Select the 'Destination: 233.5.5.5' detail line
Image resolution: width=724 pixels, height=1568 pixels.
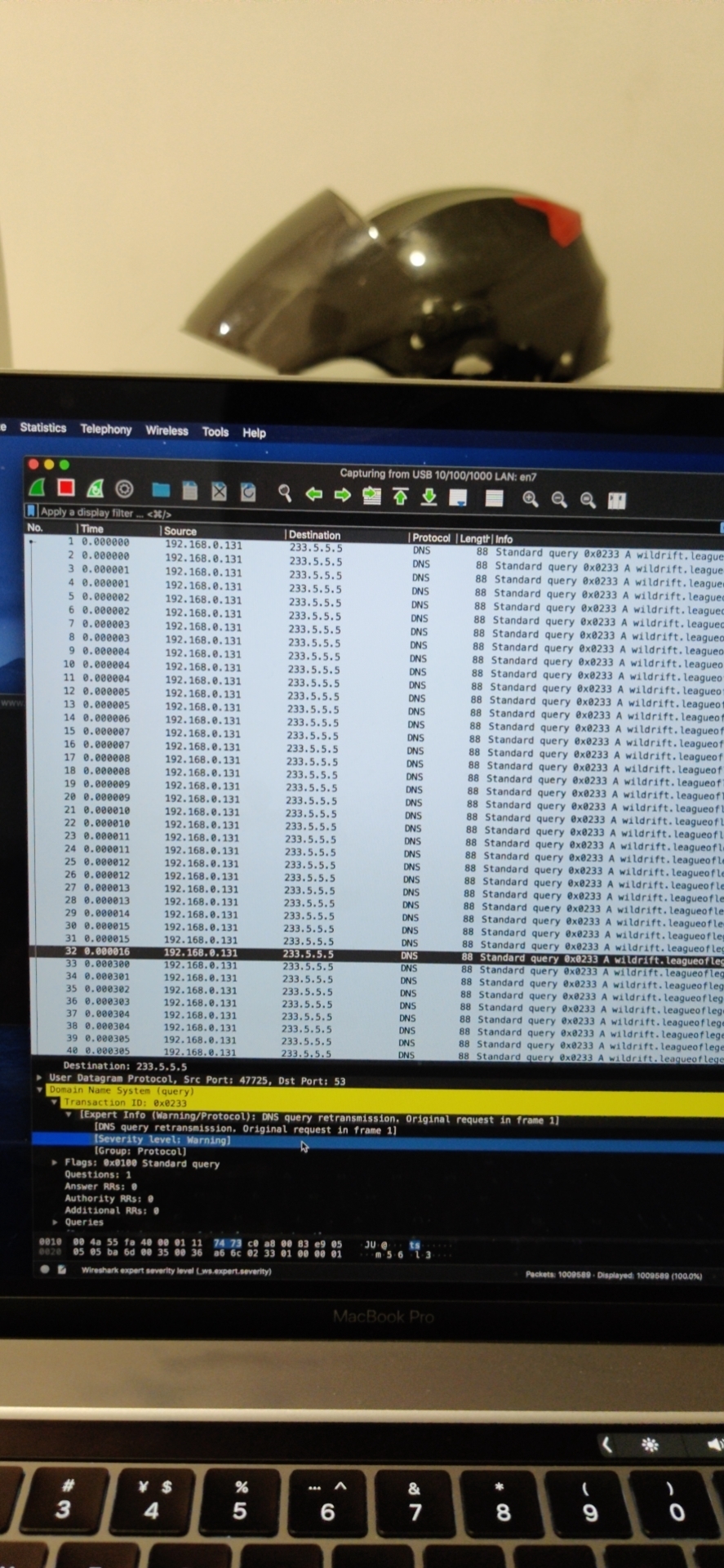tap(125, 1067)
